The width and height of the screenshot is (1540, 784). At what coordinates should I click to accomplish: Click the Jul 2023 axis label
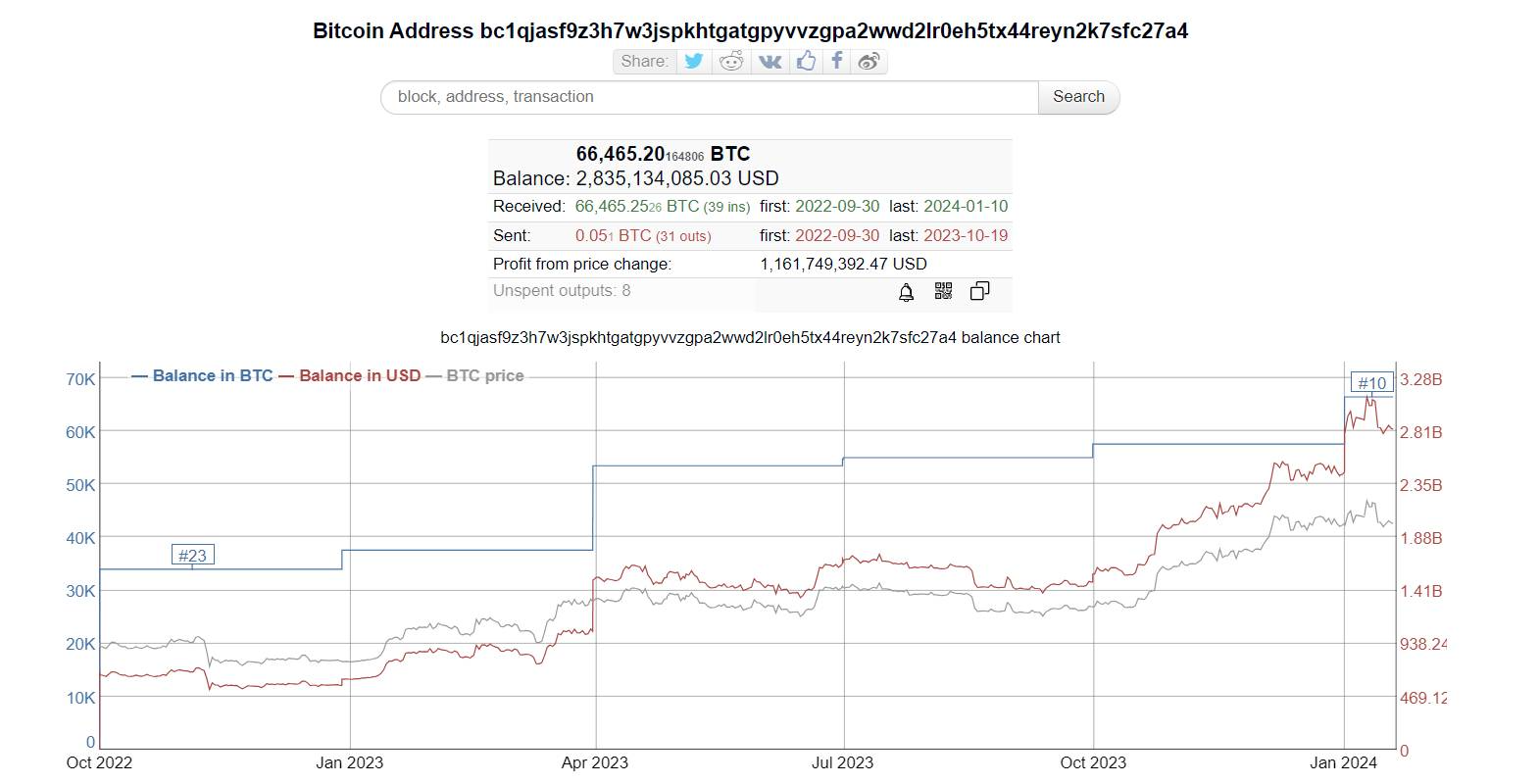843,762
